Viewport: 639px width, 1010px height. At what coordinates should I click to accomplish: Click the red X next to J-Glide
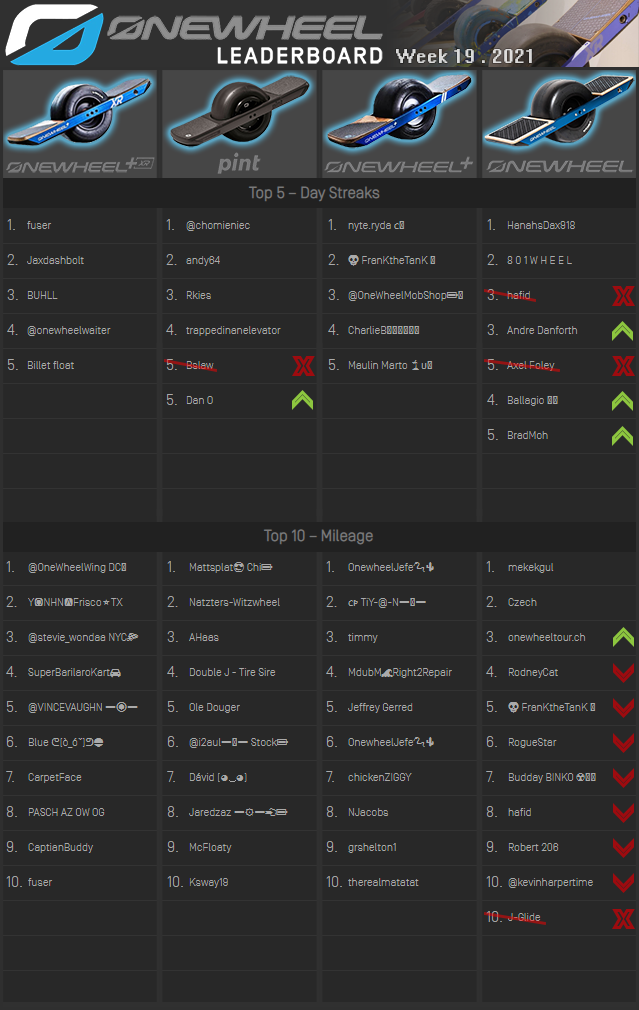[x=622, y=917]
